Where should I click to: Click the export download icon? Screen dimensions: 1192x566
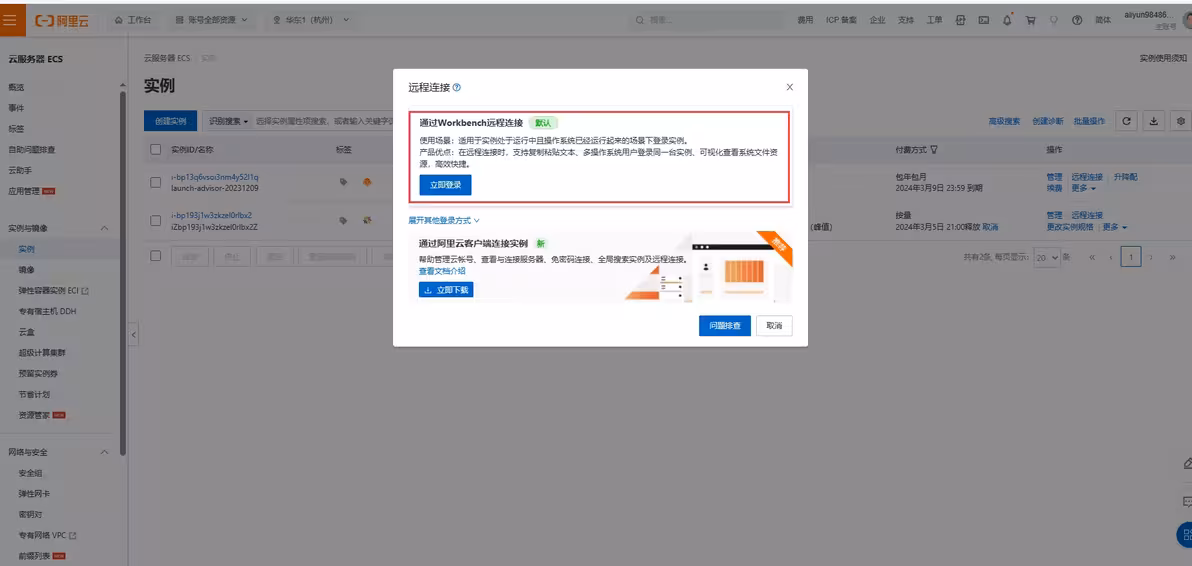pos(1153,121)
